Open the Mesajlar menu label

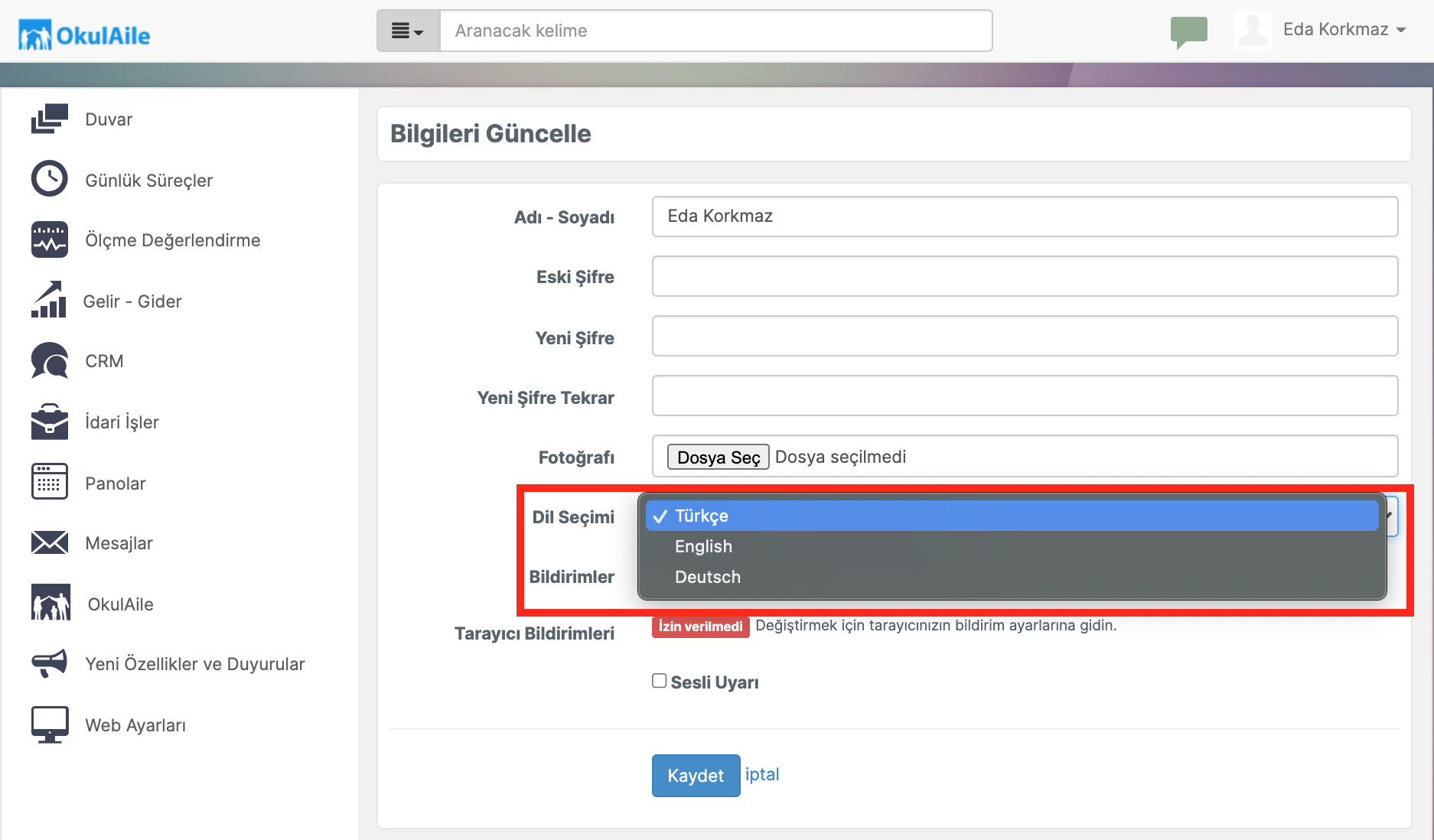pyautogui.click(x=119, y=543)
